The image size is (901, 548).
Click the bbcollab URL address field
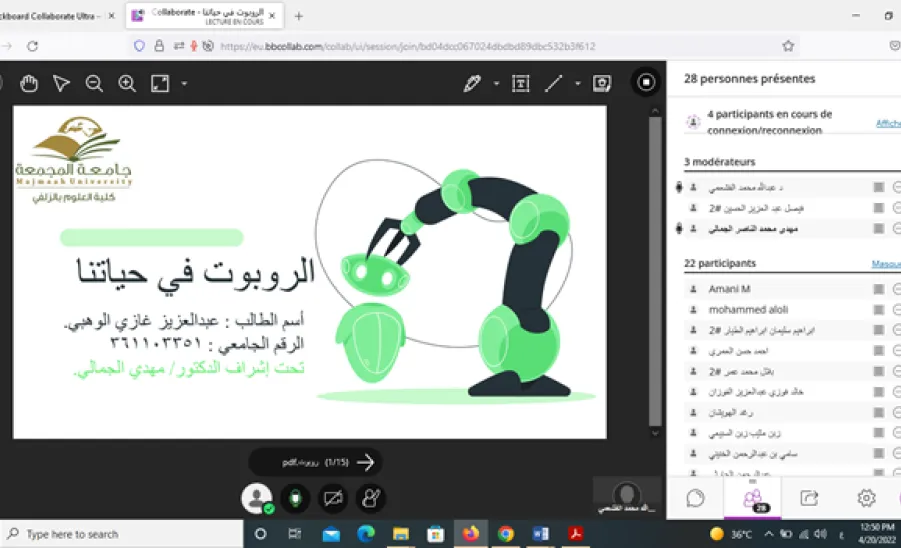407,47
